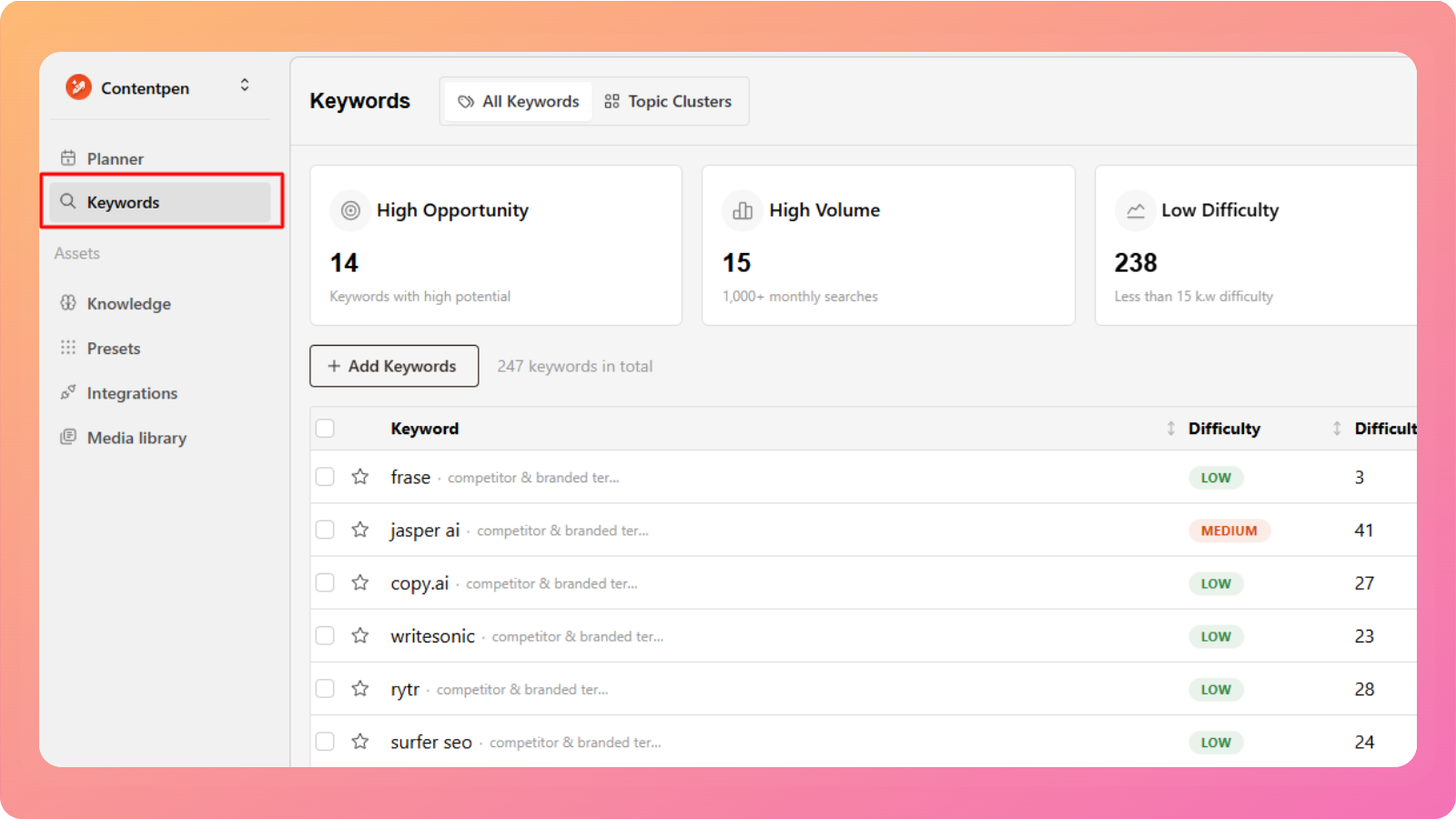1456x819 pixels.
Task: Sort by the Difficulty column arrows
Action: tap(1336, 429)
